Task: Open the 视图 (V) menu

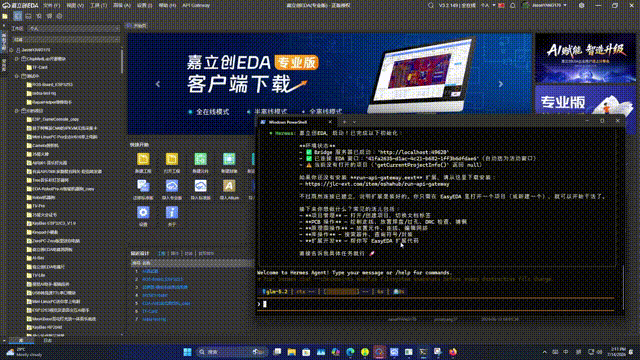Action: click(x=75, y=5)
